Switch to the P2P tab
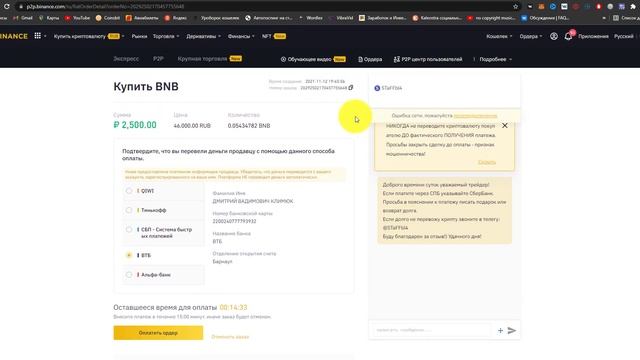The image size is (640, 360). pyautogui.click(x=158, y=59)
